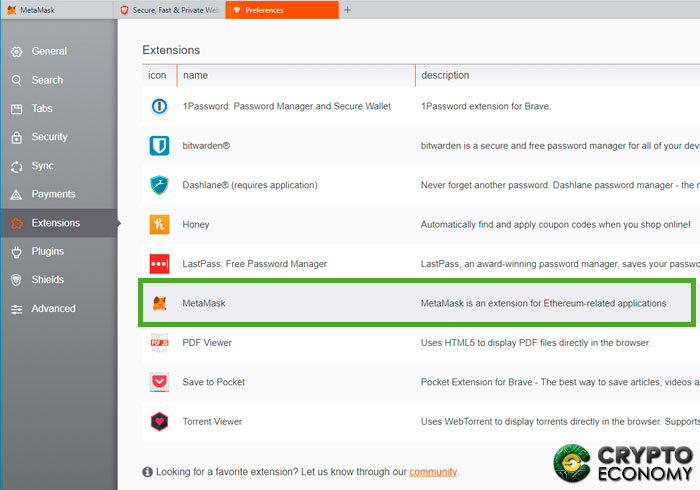The width and height of the screenshot is (700, 490).
Task: Click the Payments triangle icon in sidebar
Action: click(17, 195)
